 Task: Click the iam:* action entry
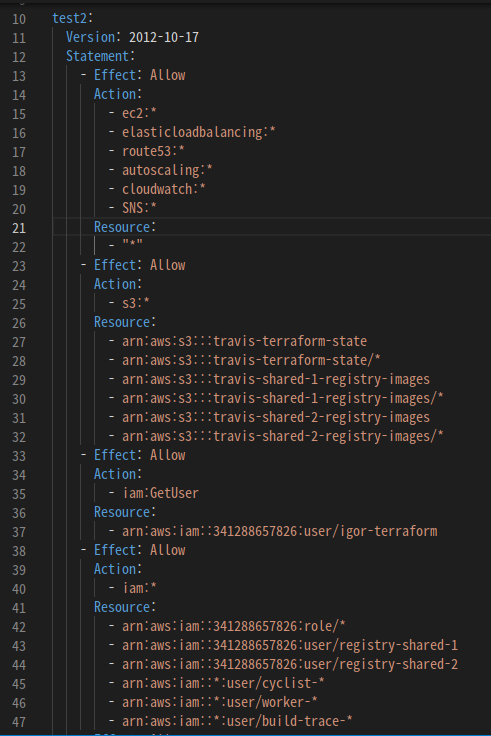coord(139,588)
